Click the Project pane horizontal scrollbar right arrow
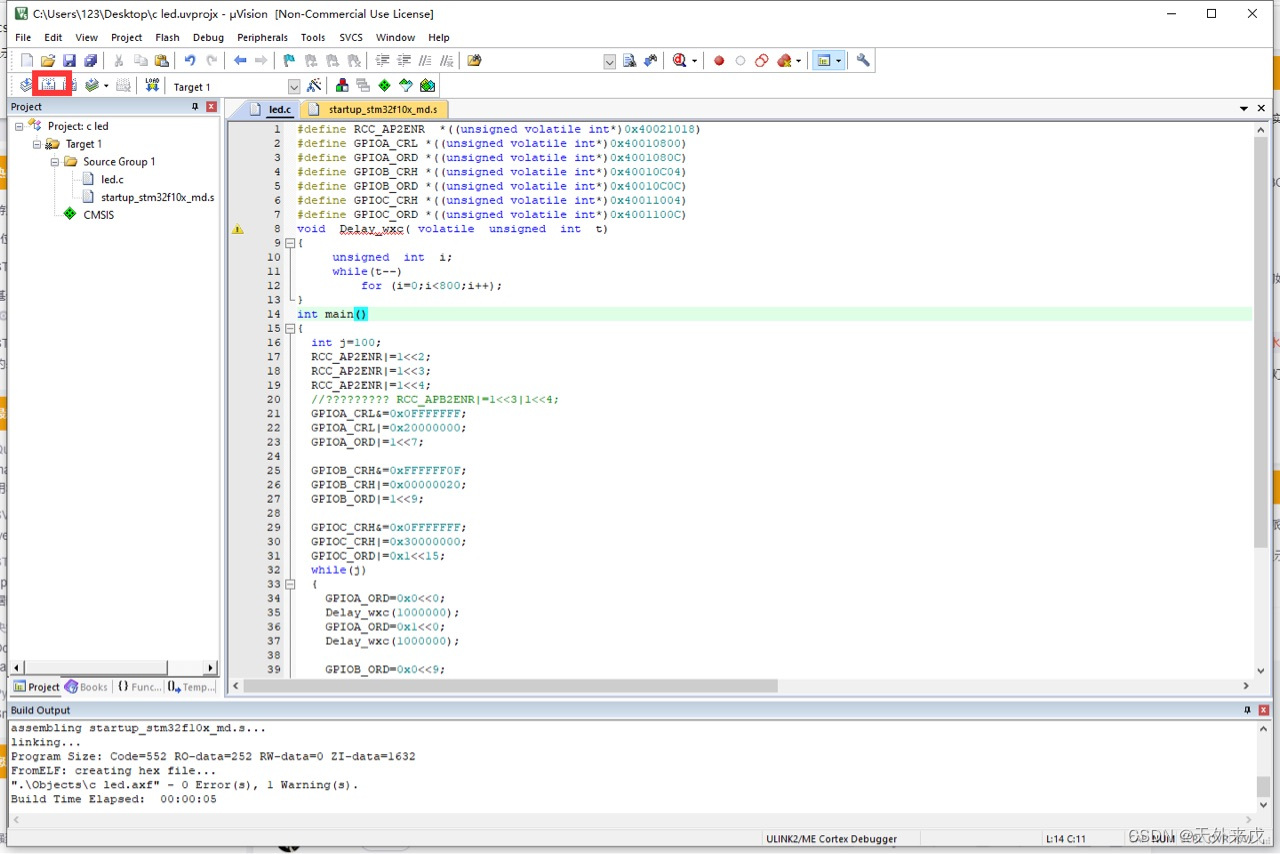The width and height of the screenshot is (1280, 854). [x=211, y=668]
